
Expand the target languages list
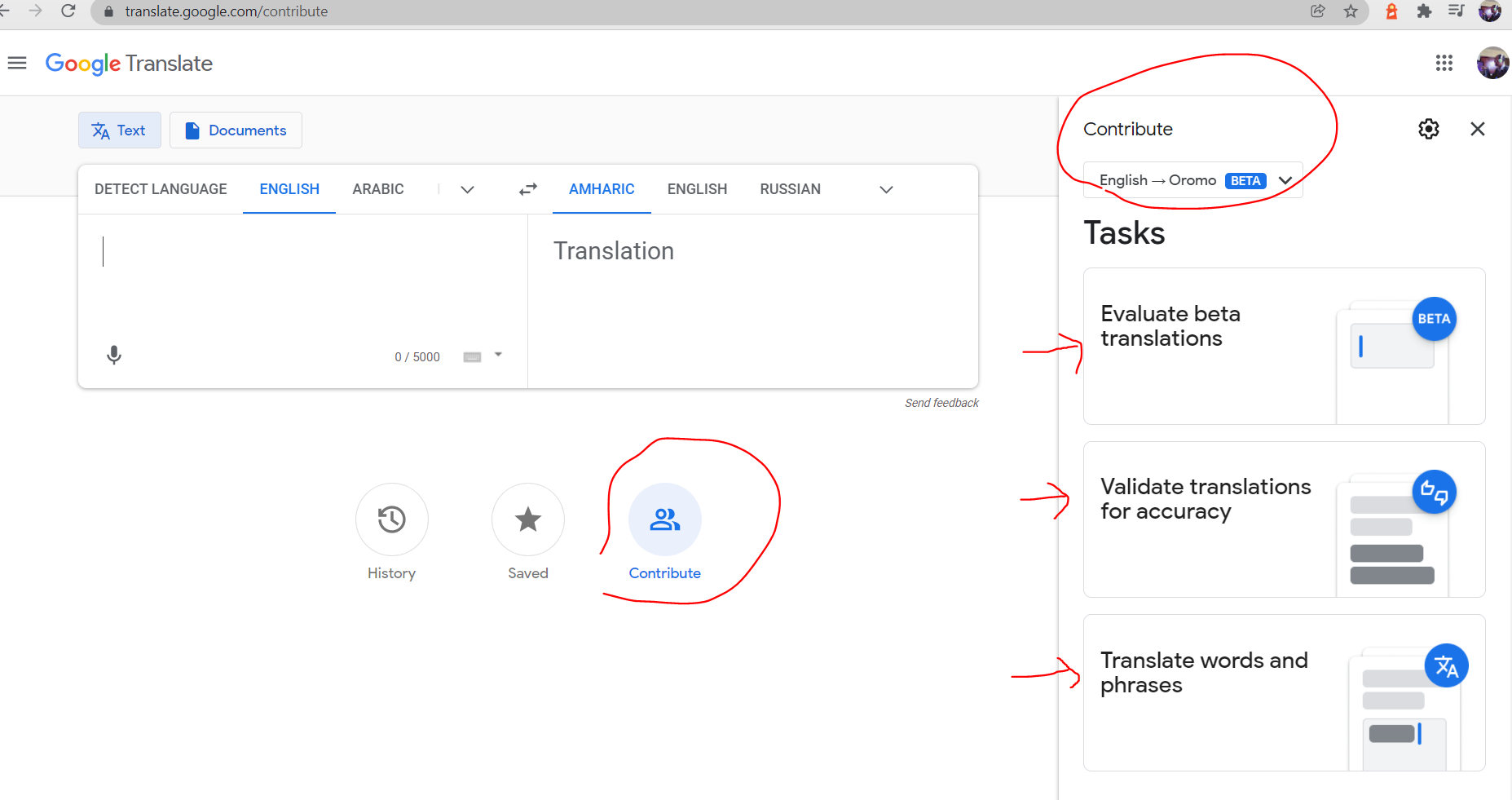[x=886, y=189]
